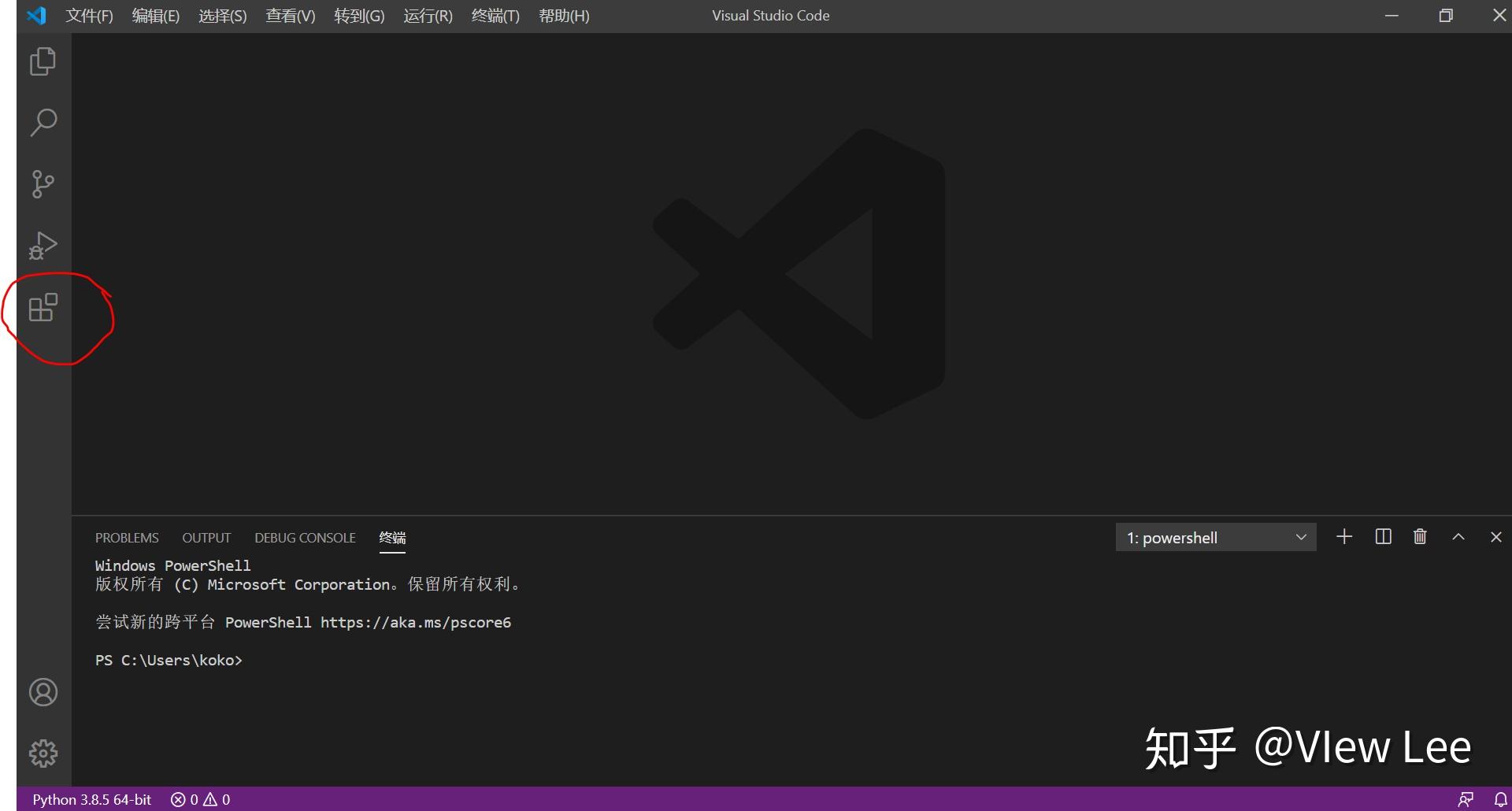Switch to the DEBUG CONSOLE tab

[x=304, y=537]
